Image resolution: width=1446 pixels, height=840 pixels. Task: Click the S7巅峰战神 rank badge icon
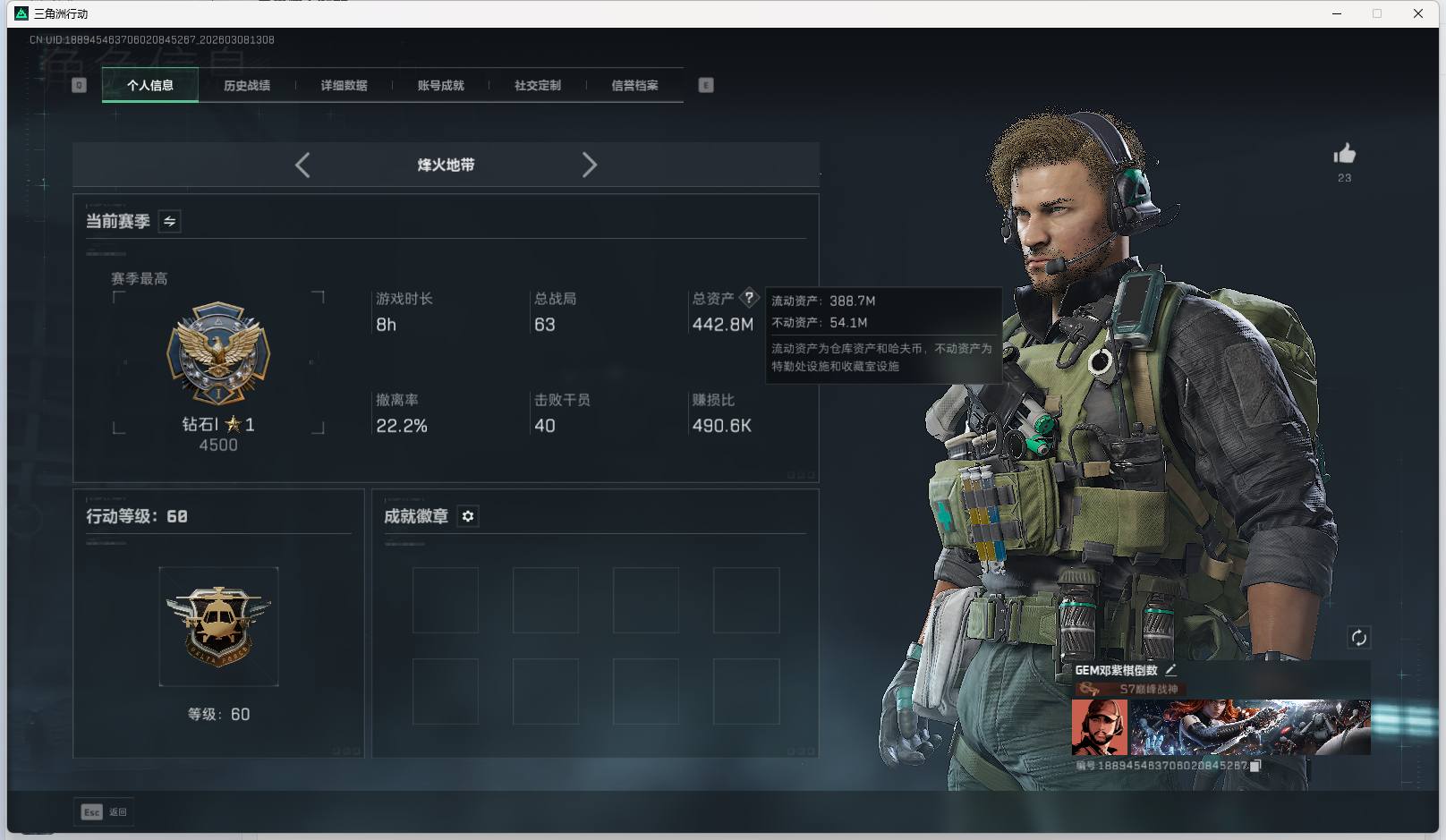pos(1090,687)
